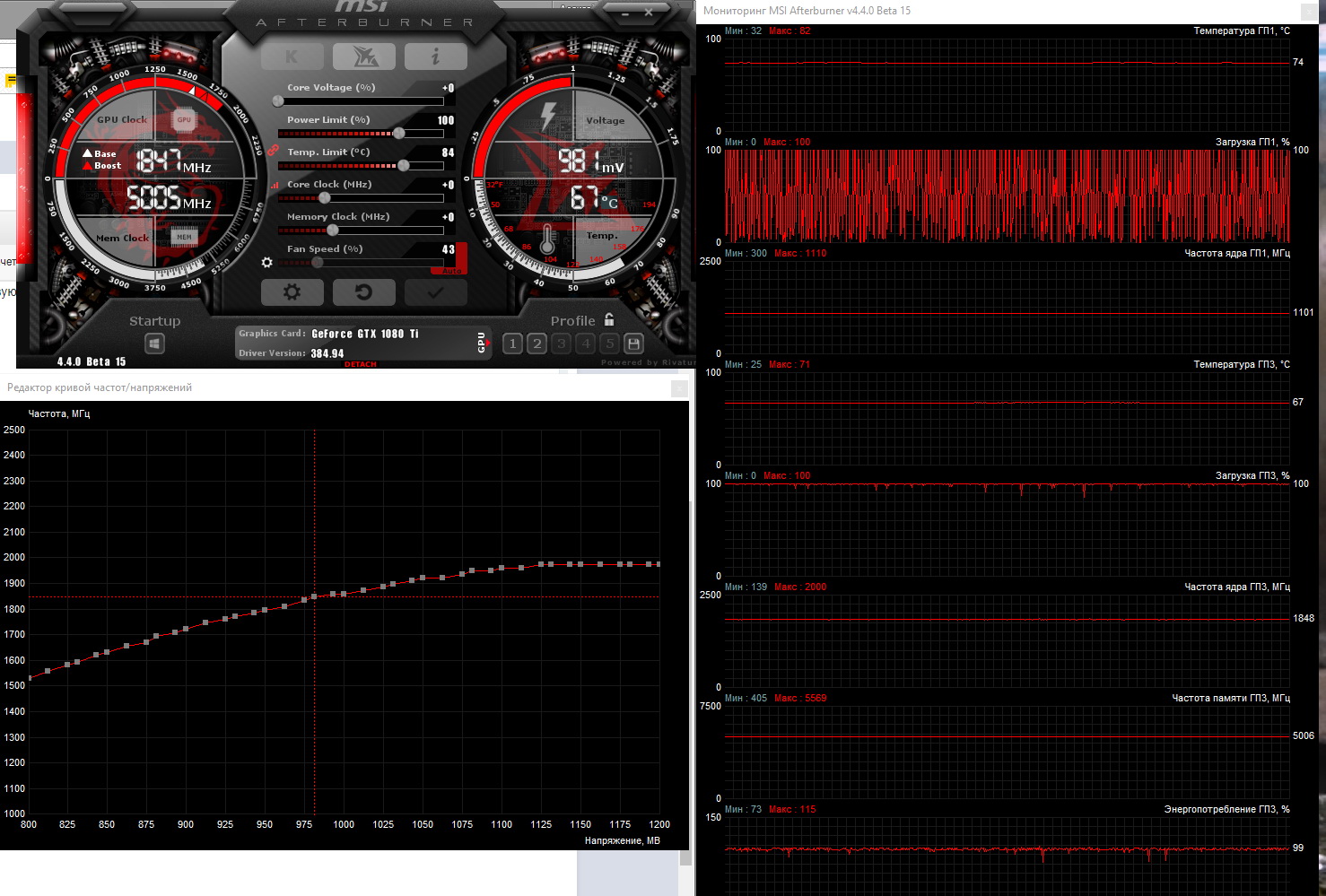The height and width of the screenshot is (896, 1326).
Task: Click the 981 mV voltage readout
Action: 590,161
